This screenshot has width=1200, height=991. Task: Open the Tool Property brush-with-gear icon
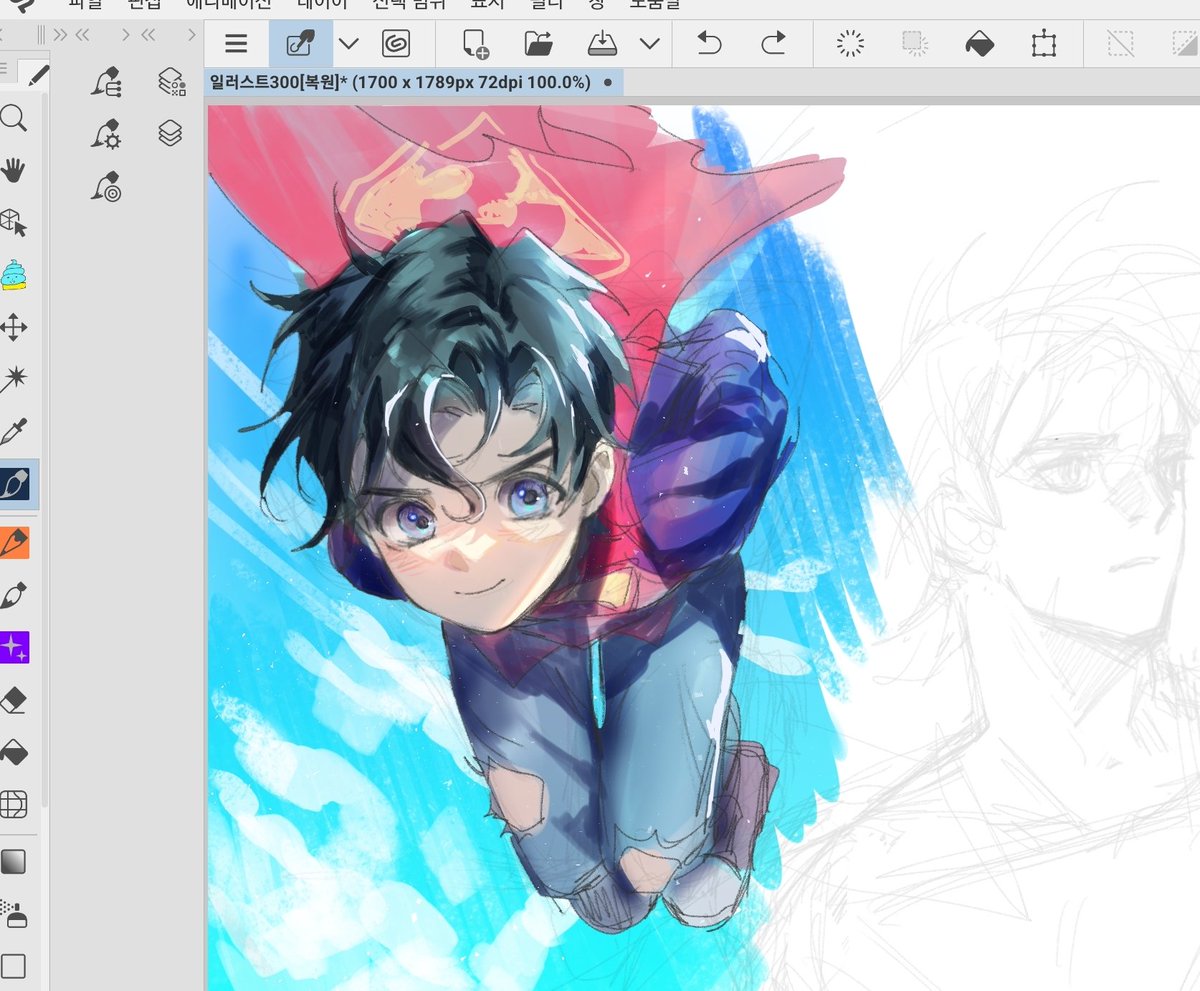pyautogui.click(x=106, y=133)
